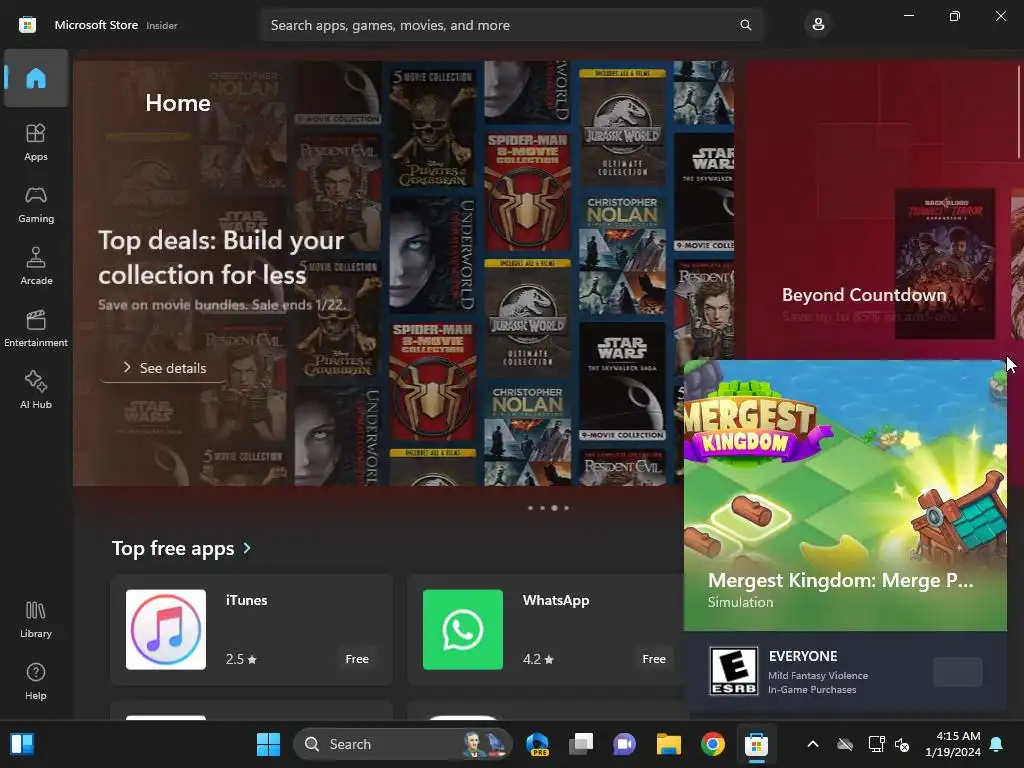Launch Microsoft Edge preview from taskbar

537,744
